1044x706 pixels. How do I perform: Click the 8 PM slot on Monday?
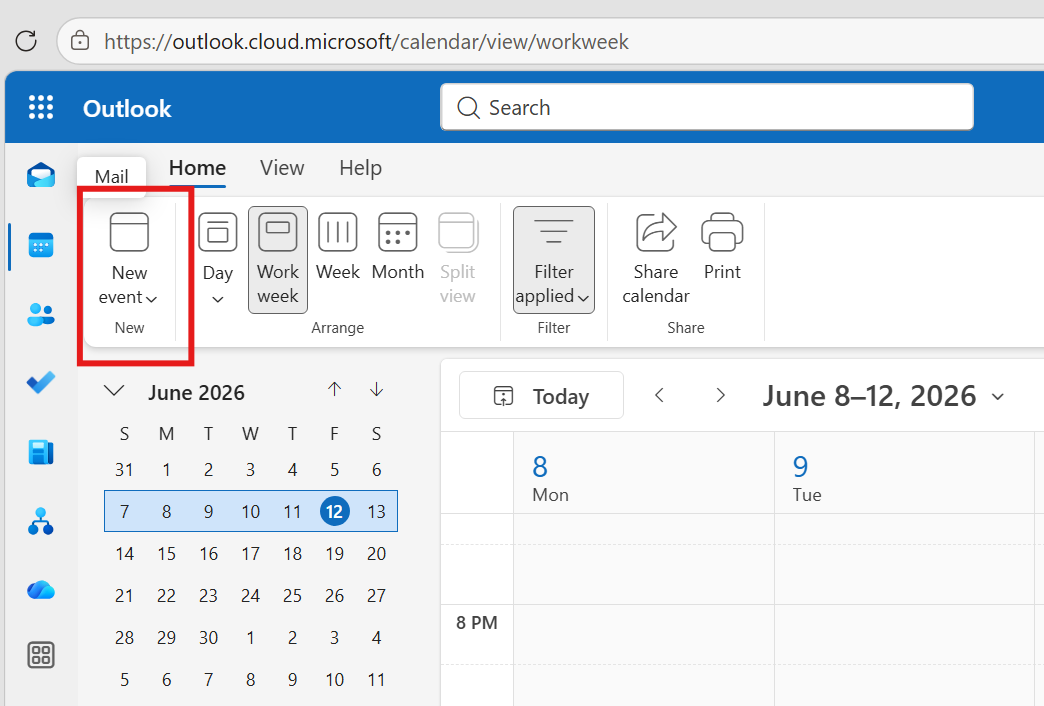tap(644, 634)
